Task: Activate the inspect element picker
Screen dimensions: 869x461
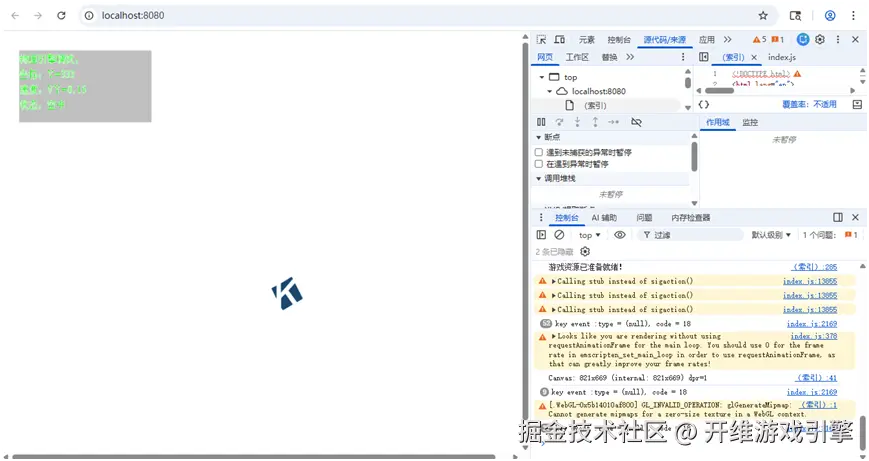Action: [x=541, y=39]
